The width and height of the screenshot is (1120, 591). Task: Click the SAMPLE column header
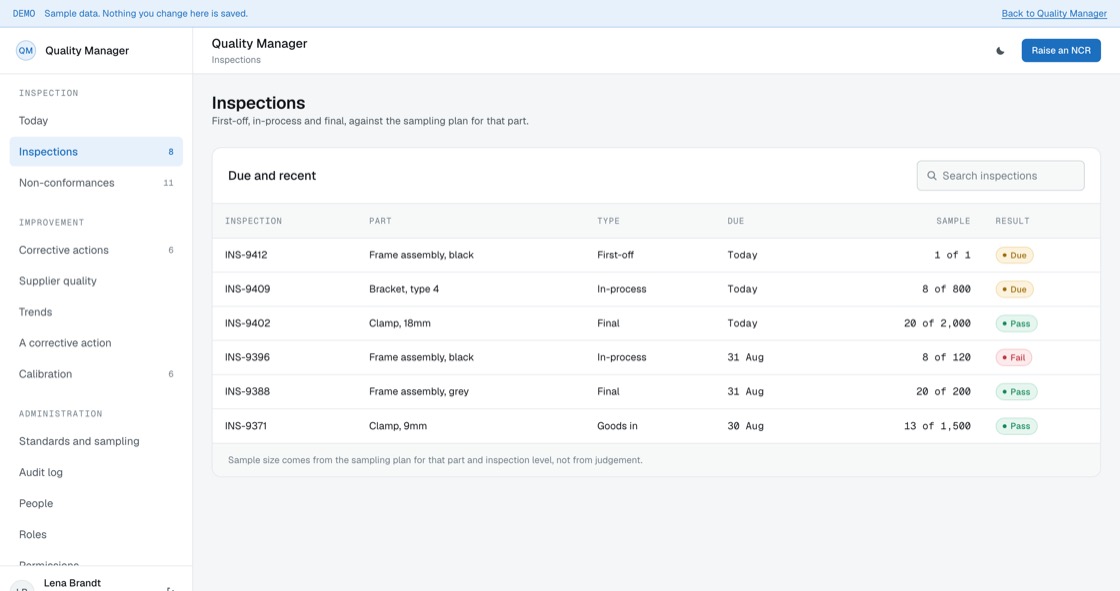pos(953,221)
